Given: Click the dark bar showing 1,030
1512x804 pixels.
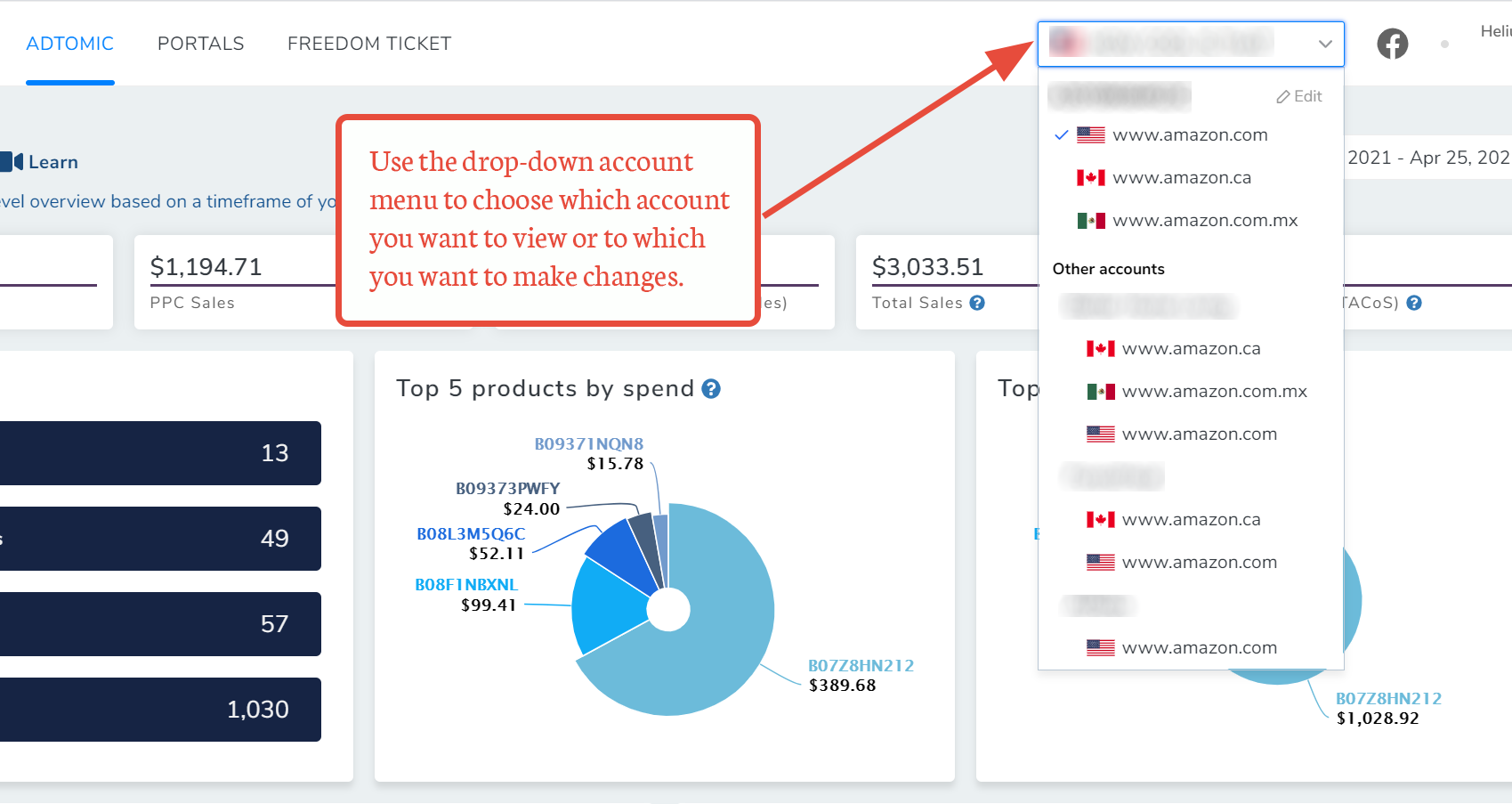Looking at the screenshot, I should pyautogui.click(x=160, y=710).
